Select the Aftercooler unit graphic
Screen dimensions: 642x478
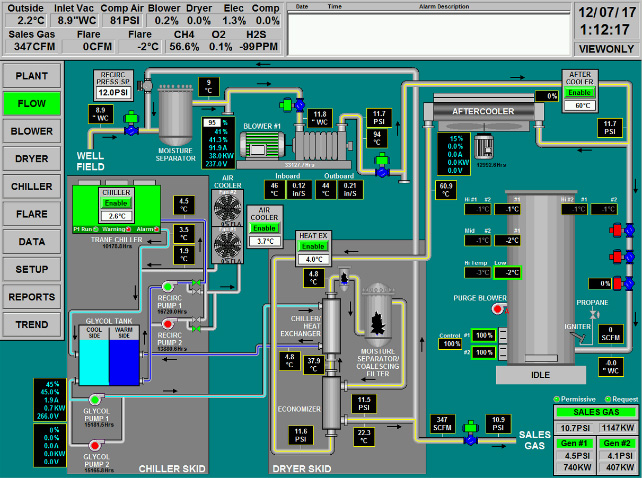(x=484, y=111)
